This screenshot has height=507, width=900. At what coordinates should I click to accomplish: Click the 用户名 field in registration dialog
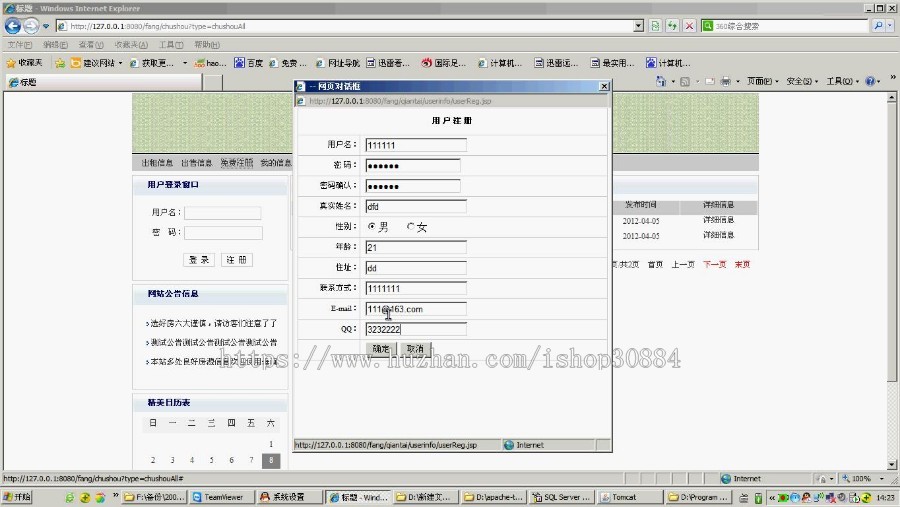416,145
